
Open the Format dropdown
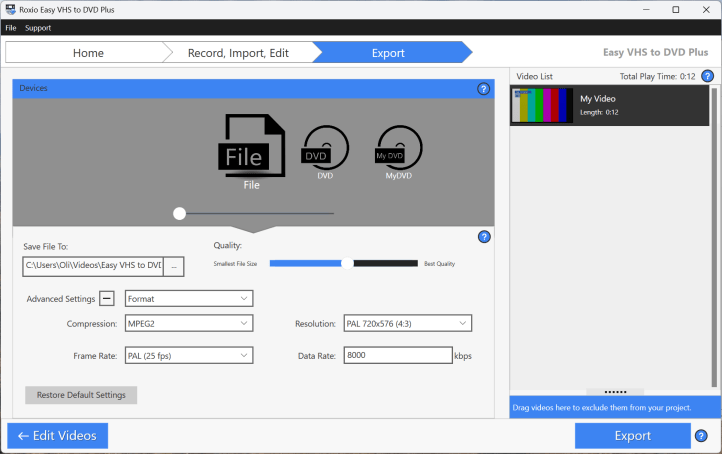(x=188, y=298)
